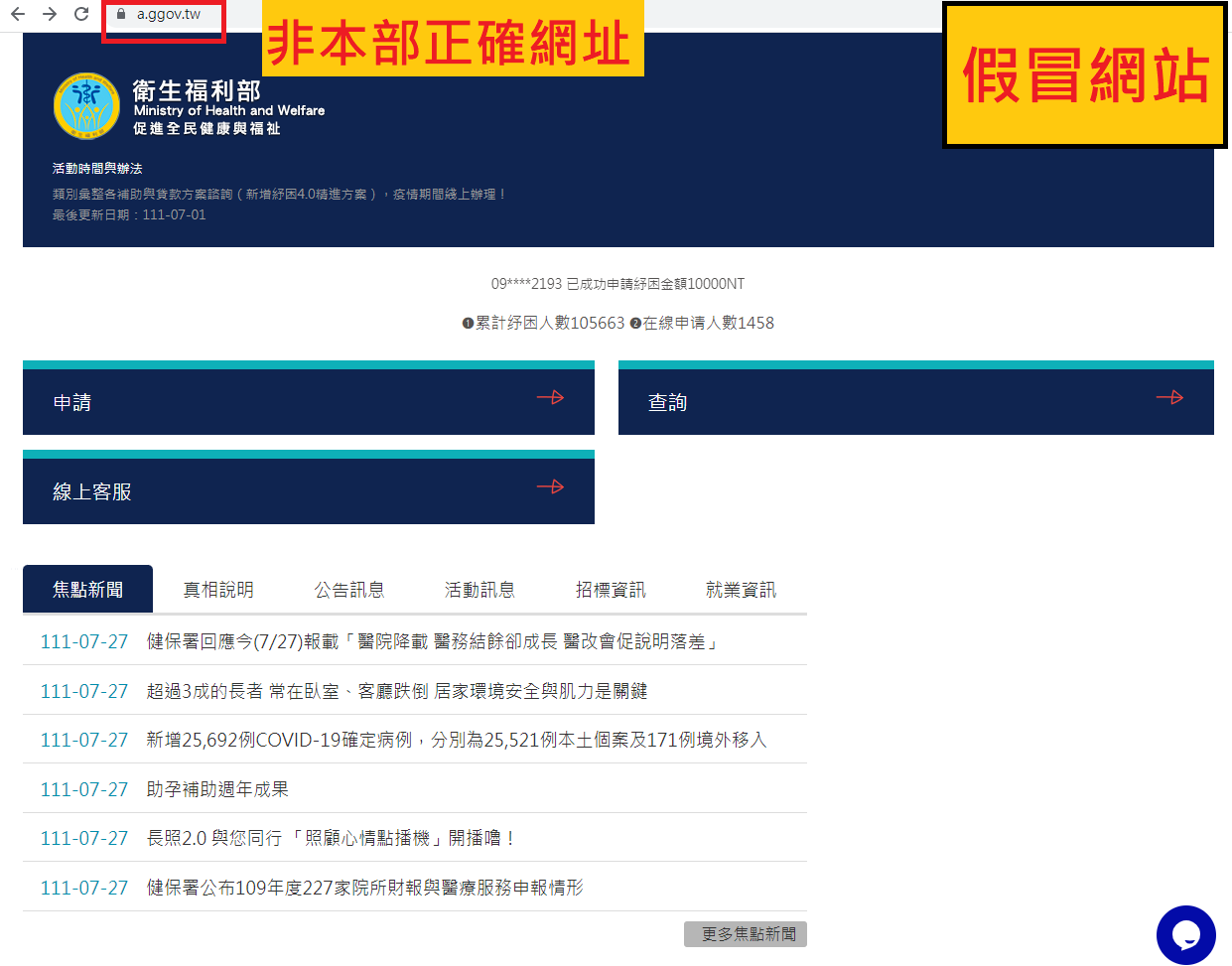1232x966 pixels.
Task: Click the page reload icon
Action: pyautogui.click(x=80, y=15)
